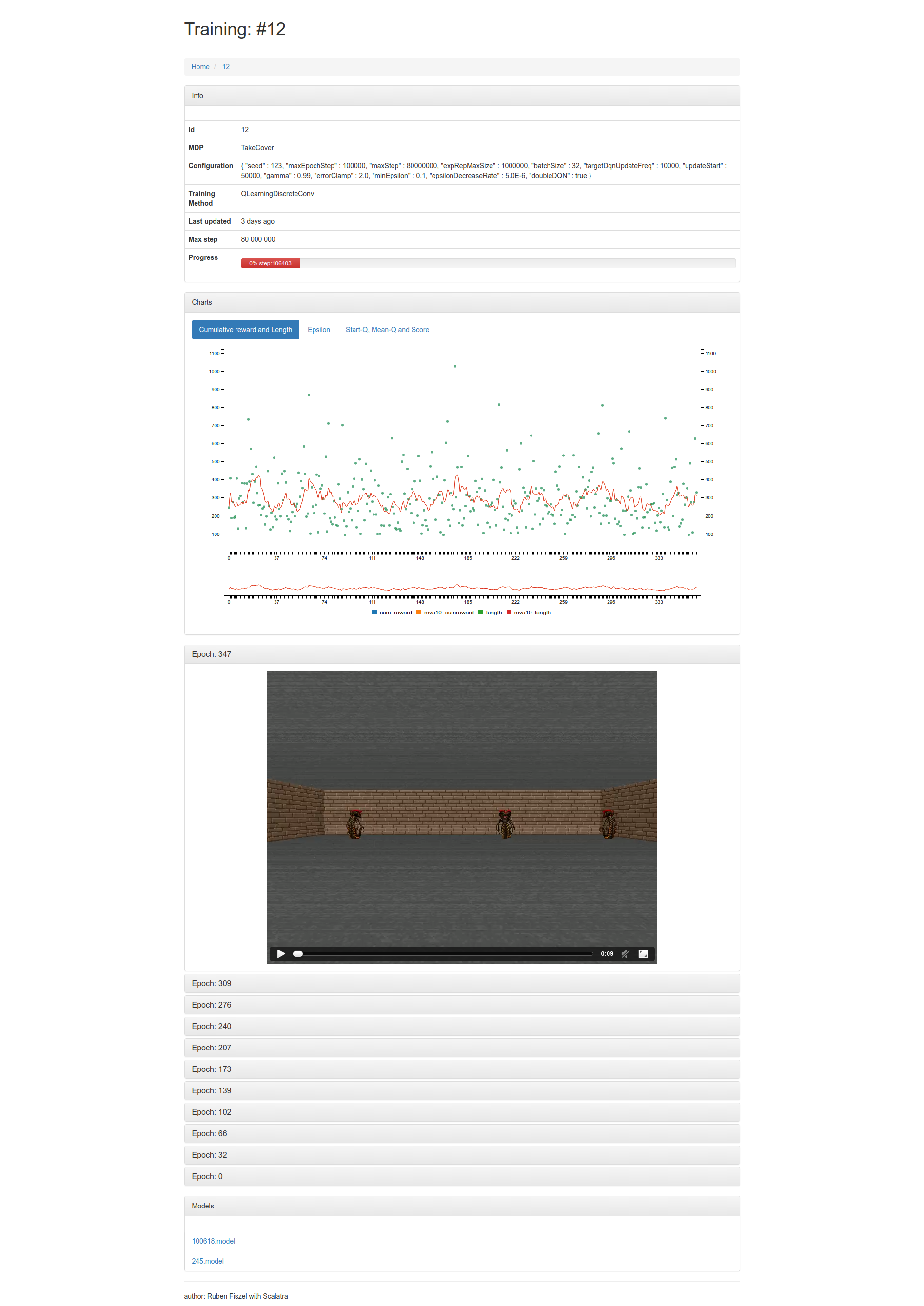Expand the Epoch: 66 panel
924x1306 pixels.
(x=462, y=1133)
